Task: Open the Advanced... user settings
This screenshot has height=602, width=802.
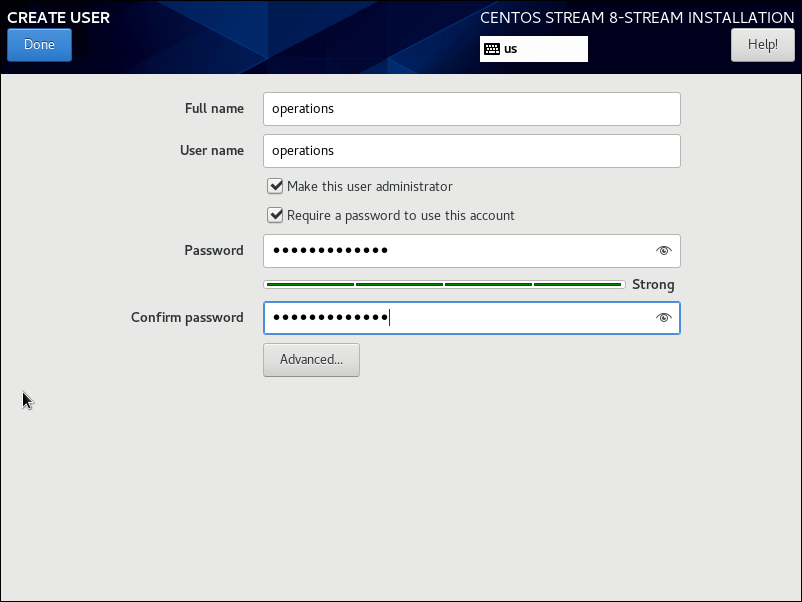Action: click(311, 360)
